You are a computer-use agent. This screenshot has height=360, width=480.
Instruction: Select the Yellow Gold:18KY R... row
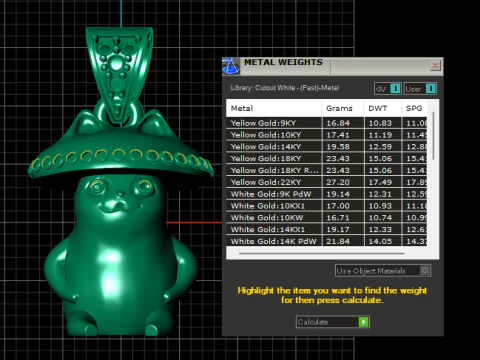[x=327, y=170]
